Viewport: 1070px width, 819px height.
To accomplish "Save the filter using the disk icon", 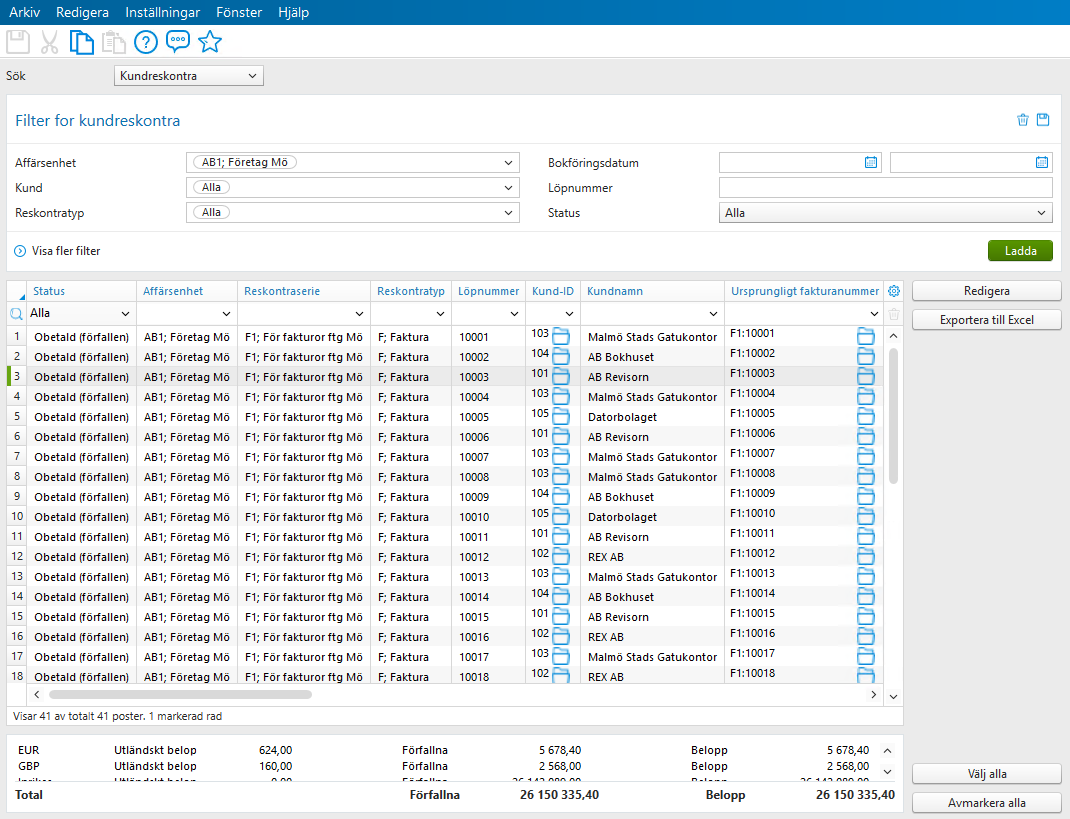I will point(1043,119).
